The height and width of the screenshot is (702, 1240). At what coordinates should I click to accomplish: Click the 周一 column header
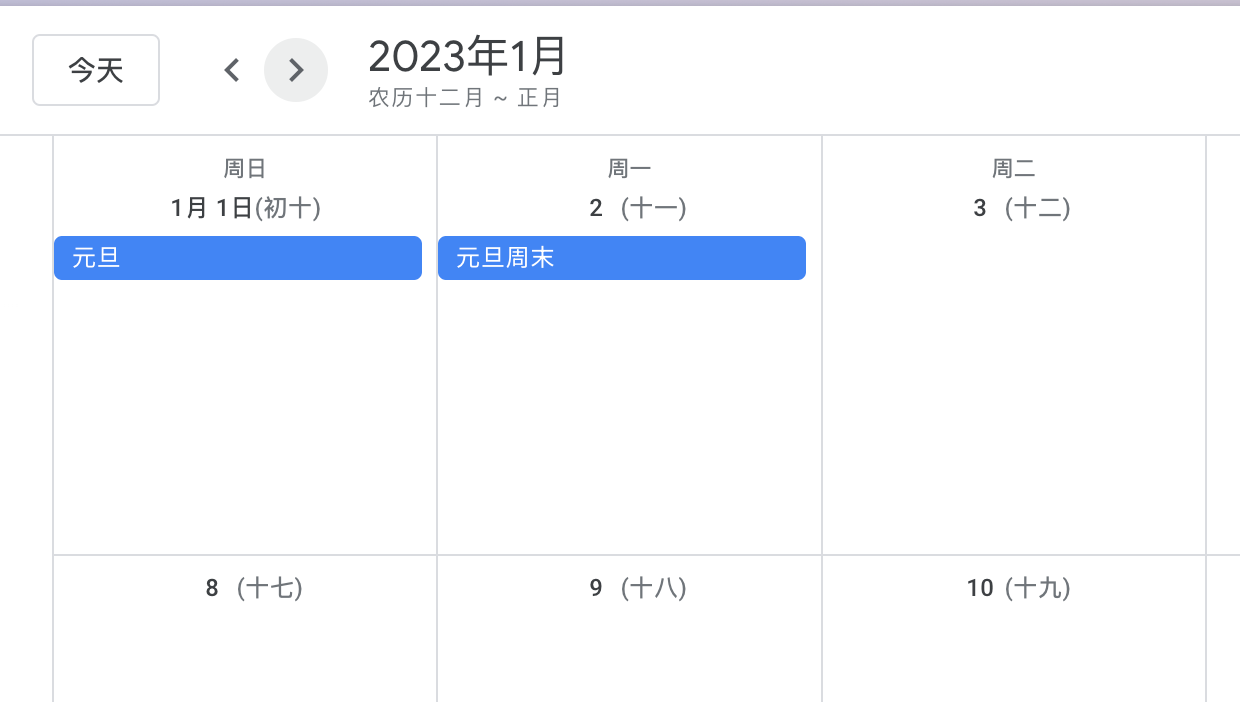[629, 169]
